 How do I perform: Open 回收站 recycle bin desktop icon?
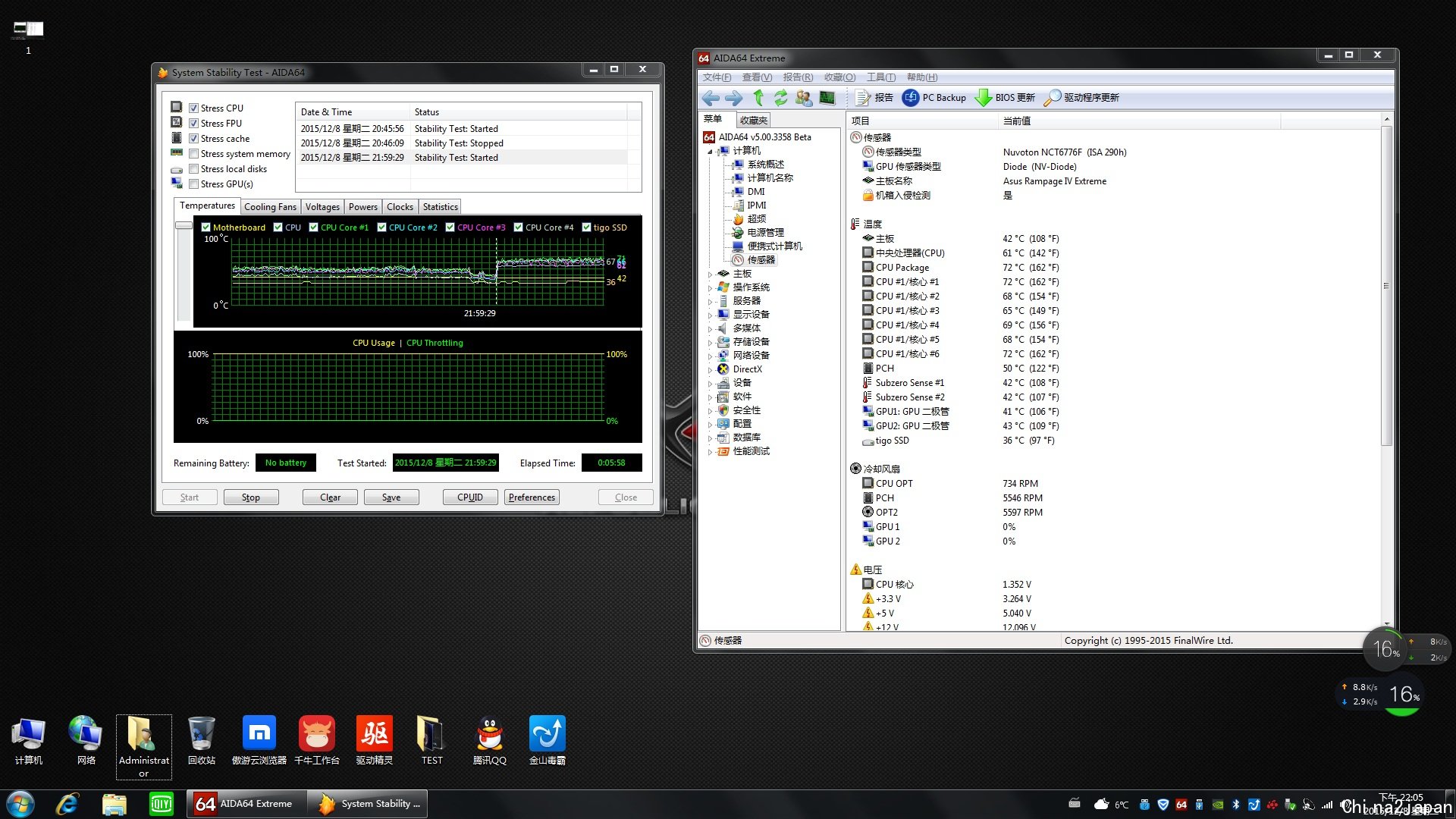[202, 741]
